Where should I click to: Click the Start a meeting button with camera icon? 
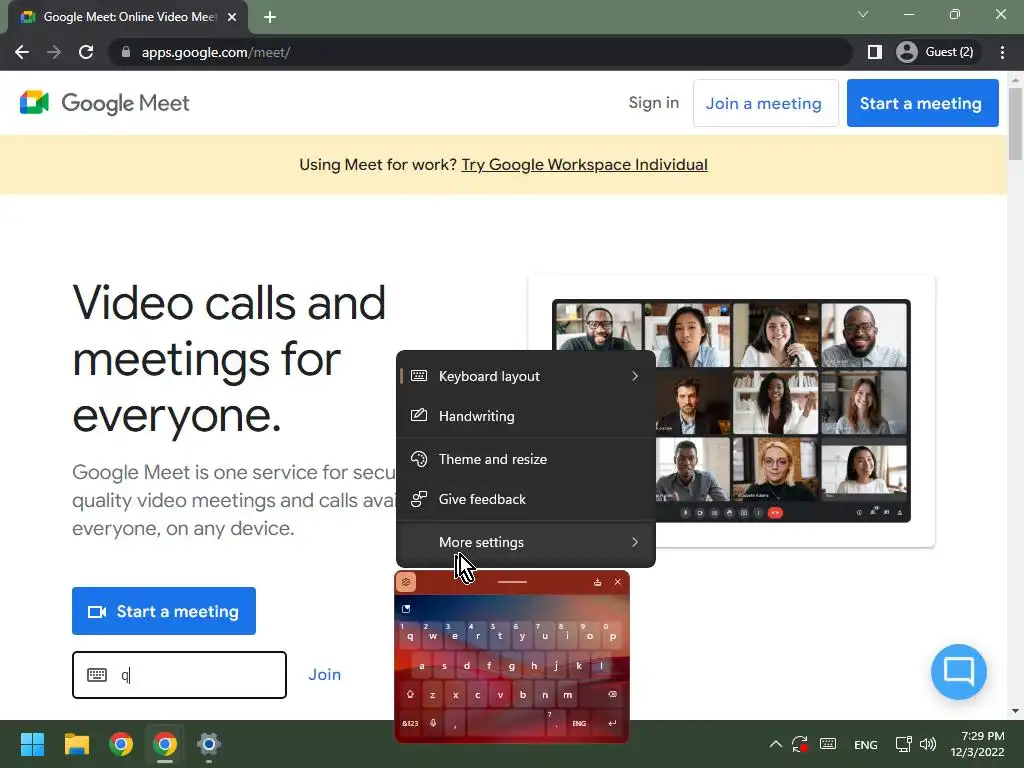pos(164,611)
